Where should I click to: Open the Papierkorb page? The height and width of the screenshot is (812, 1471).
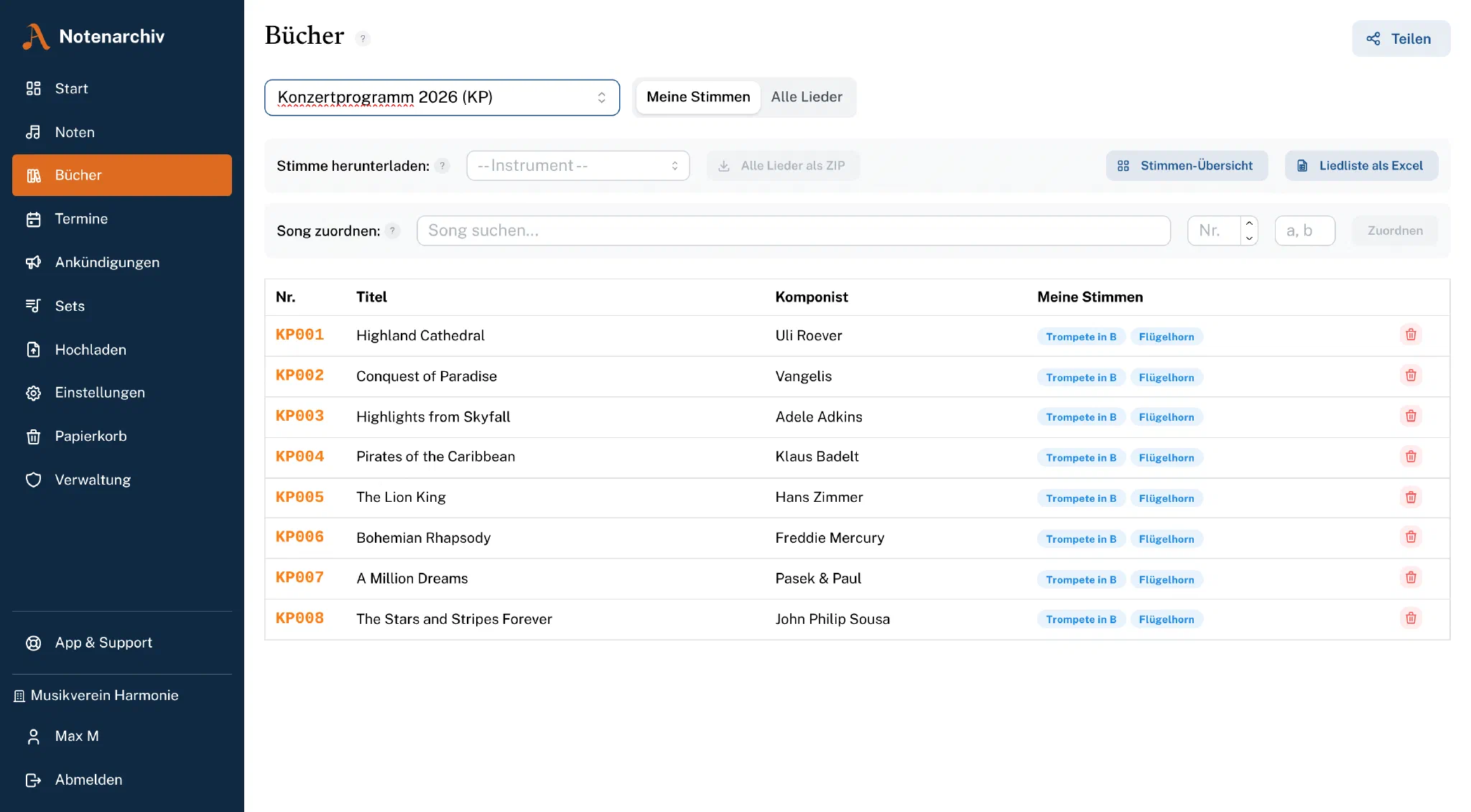tap(122, 437)
